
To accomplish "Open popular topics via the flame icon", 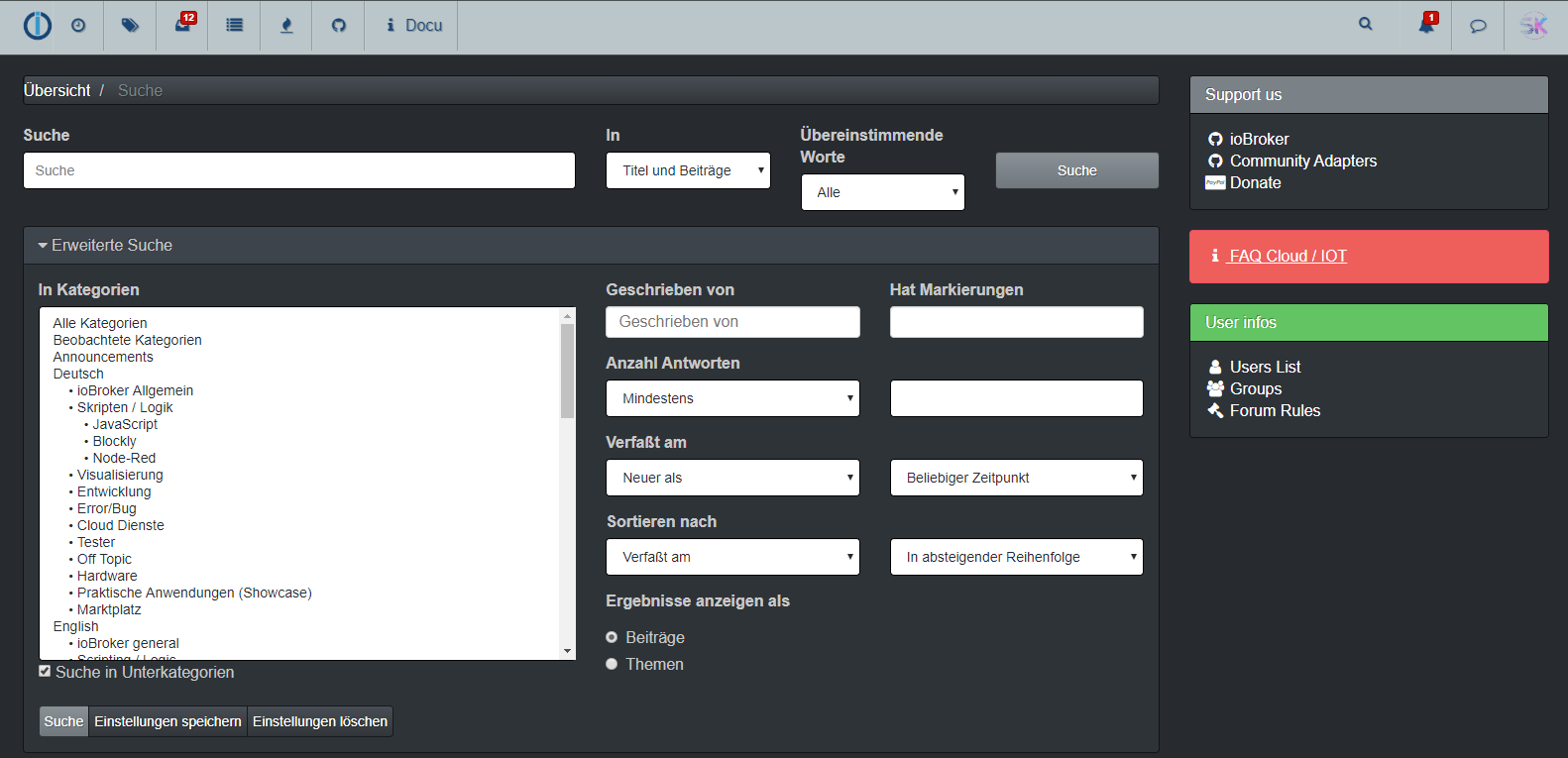I will (x=286, y=26).
